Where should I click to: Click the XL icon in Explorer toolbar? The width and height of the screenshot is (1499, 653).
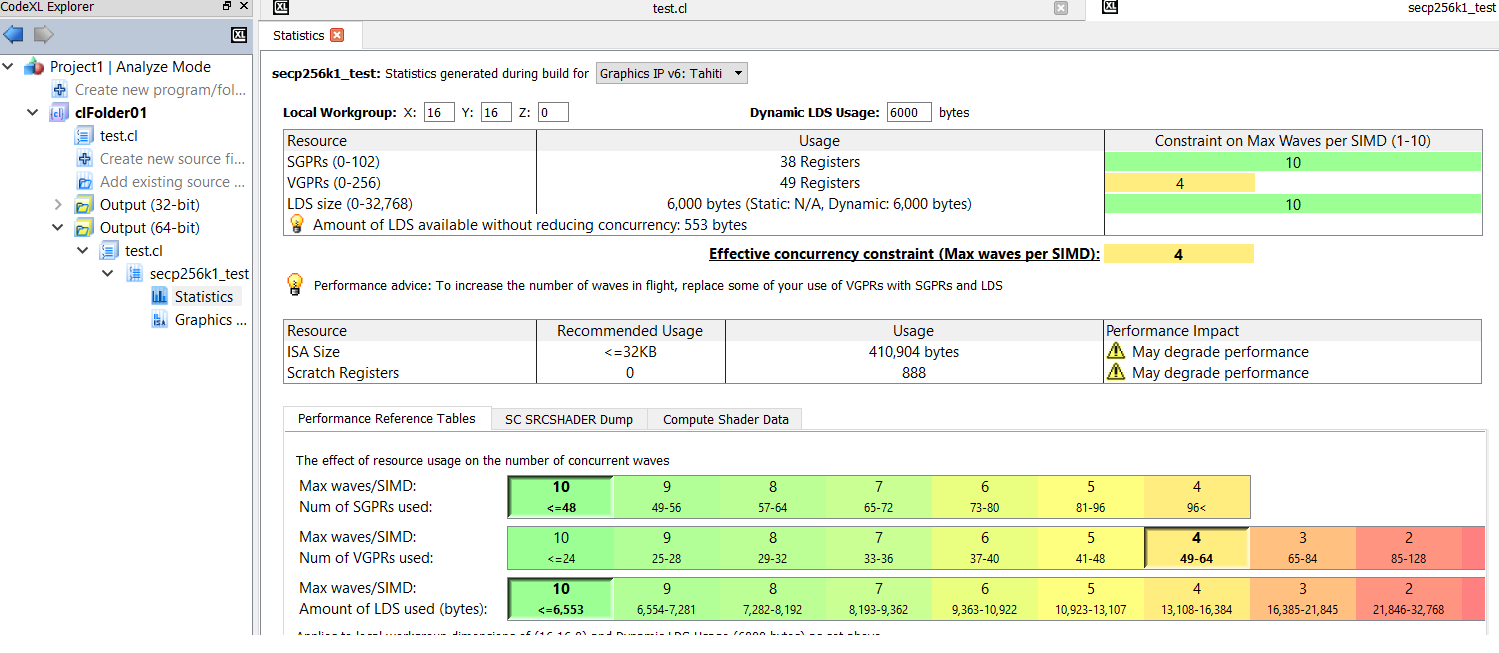(x=239, y=35)
